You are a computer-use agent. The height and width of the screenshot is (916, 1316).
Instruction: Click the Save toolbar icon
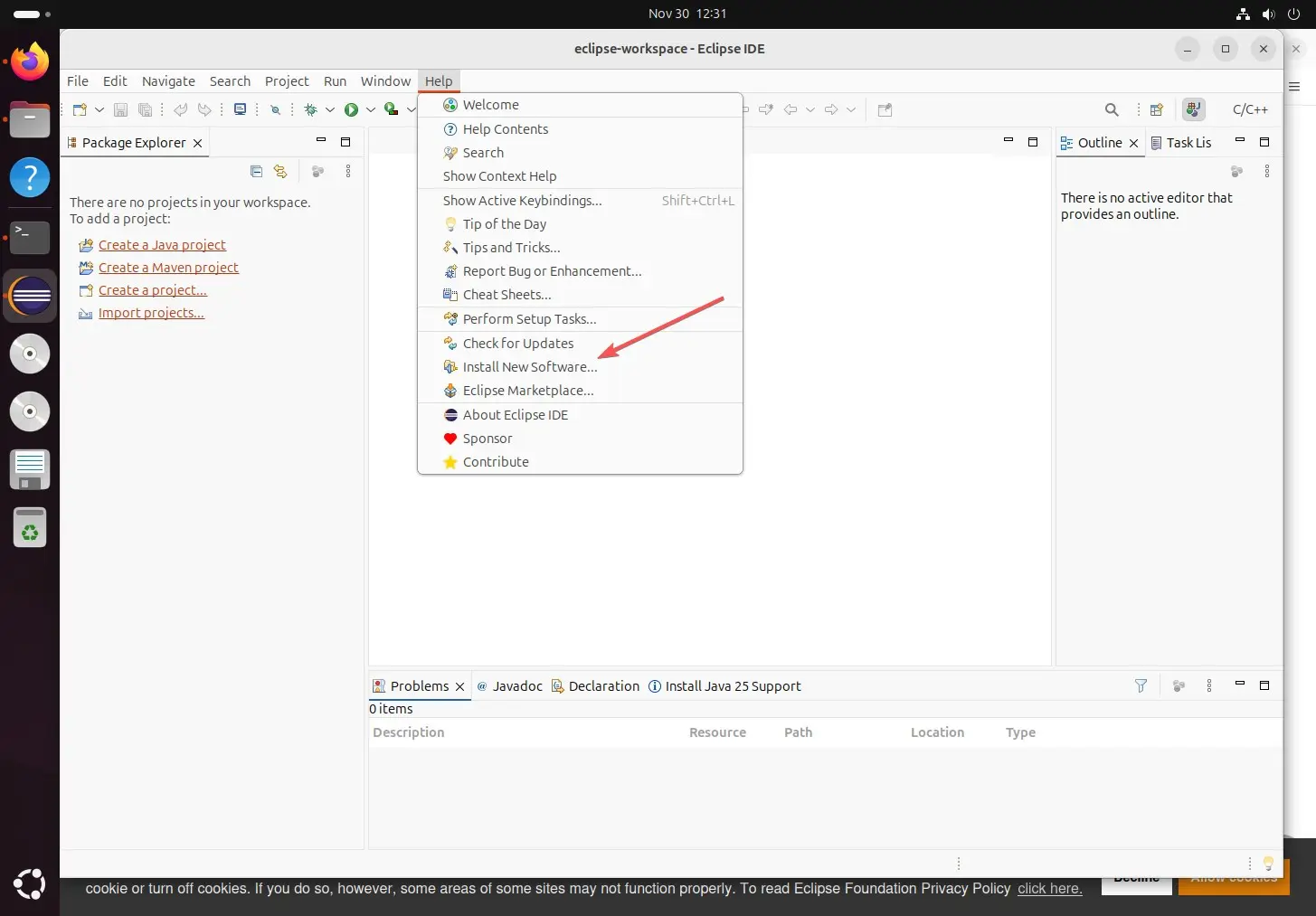pos(120,109)
